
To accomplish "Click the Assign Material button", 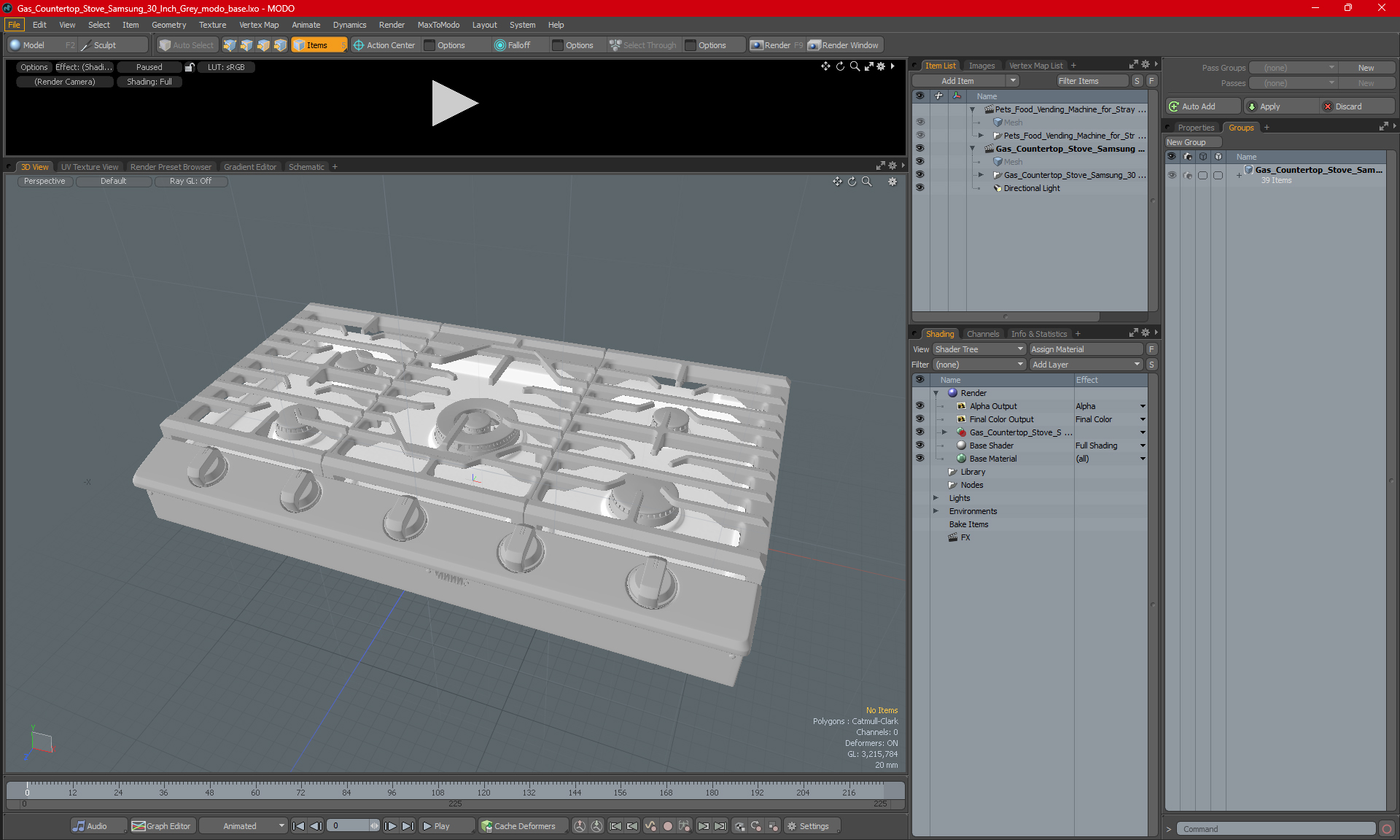I will pyautogui.click(x=1086, y=349).
